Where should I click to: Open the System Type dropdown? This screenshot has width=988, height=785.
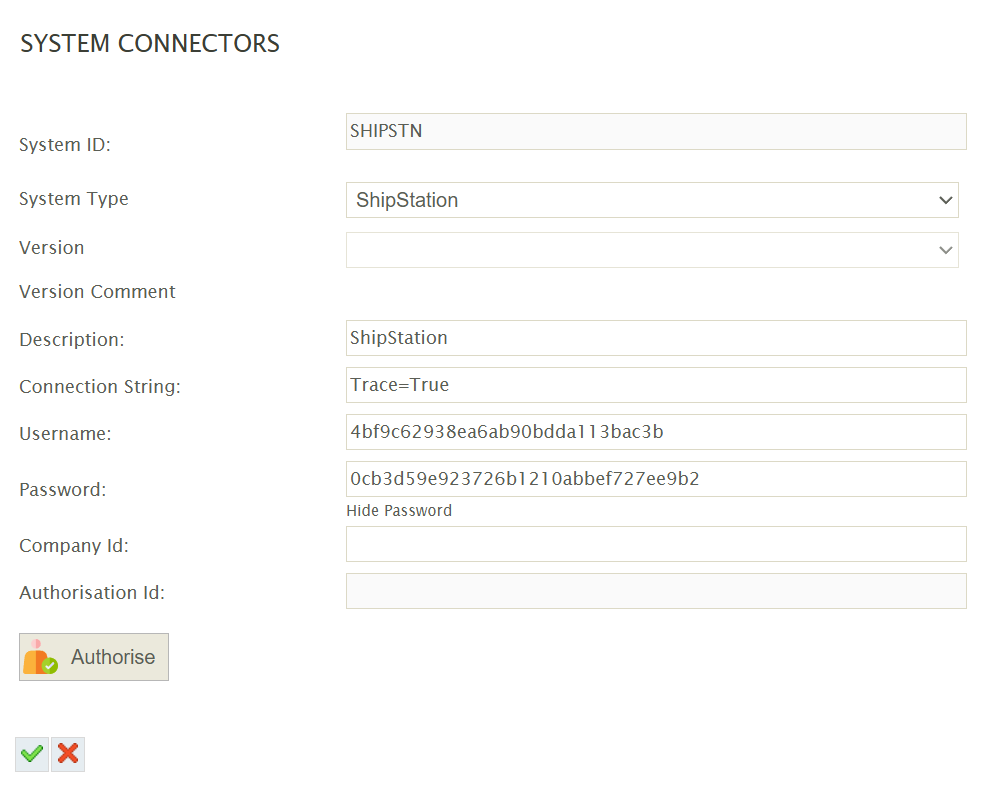652,200
